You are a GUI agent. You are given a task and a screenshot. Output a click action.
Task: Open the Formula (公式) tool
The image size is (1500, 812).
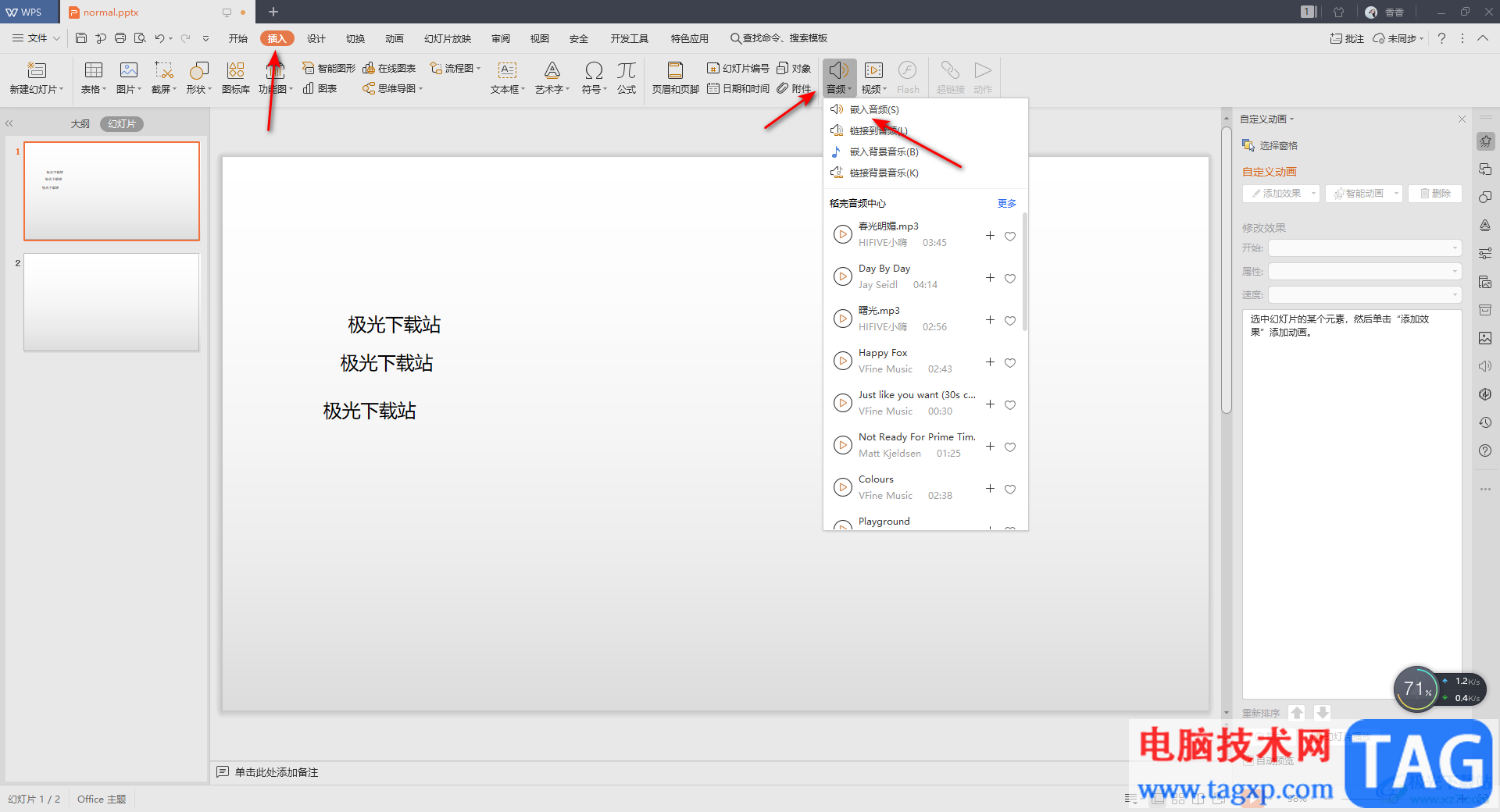click(627, 77)
